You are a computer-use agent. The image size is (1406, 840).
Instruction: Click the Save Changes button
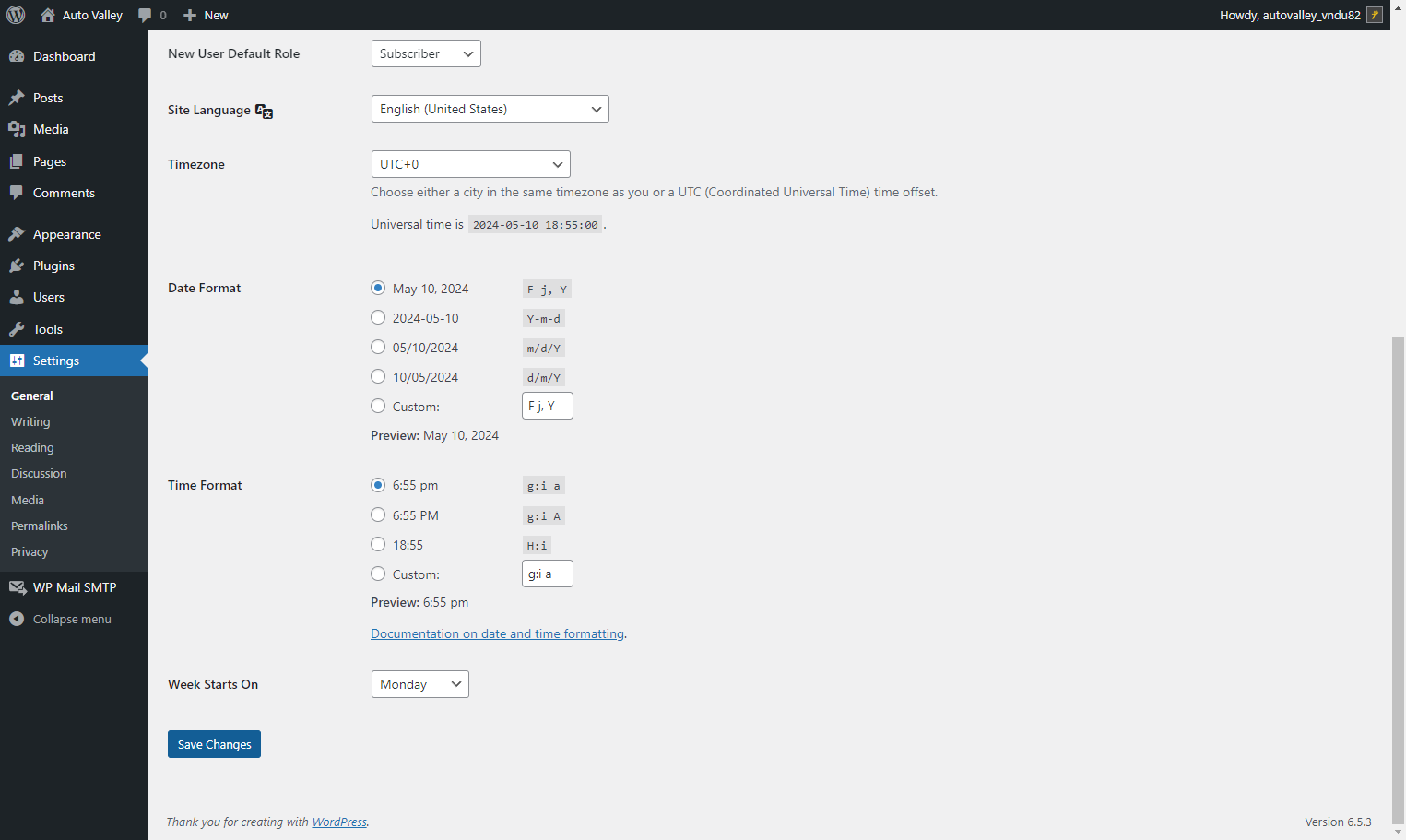click(214, 744)
